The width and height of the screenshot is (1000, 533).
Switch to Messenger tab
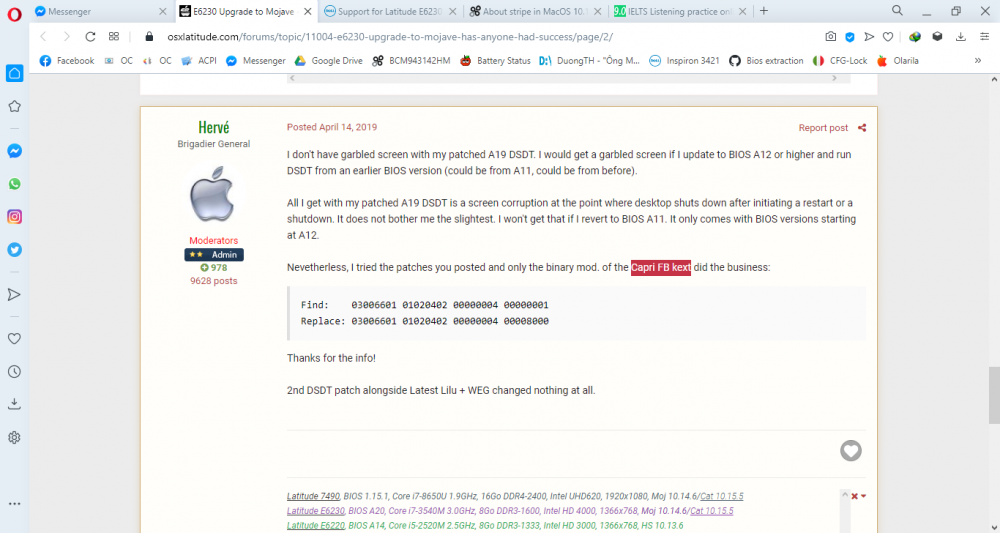click(x=101, y=11)
